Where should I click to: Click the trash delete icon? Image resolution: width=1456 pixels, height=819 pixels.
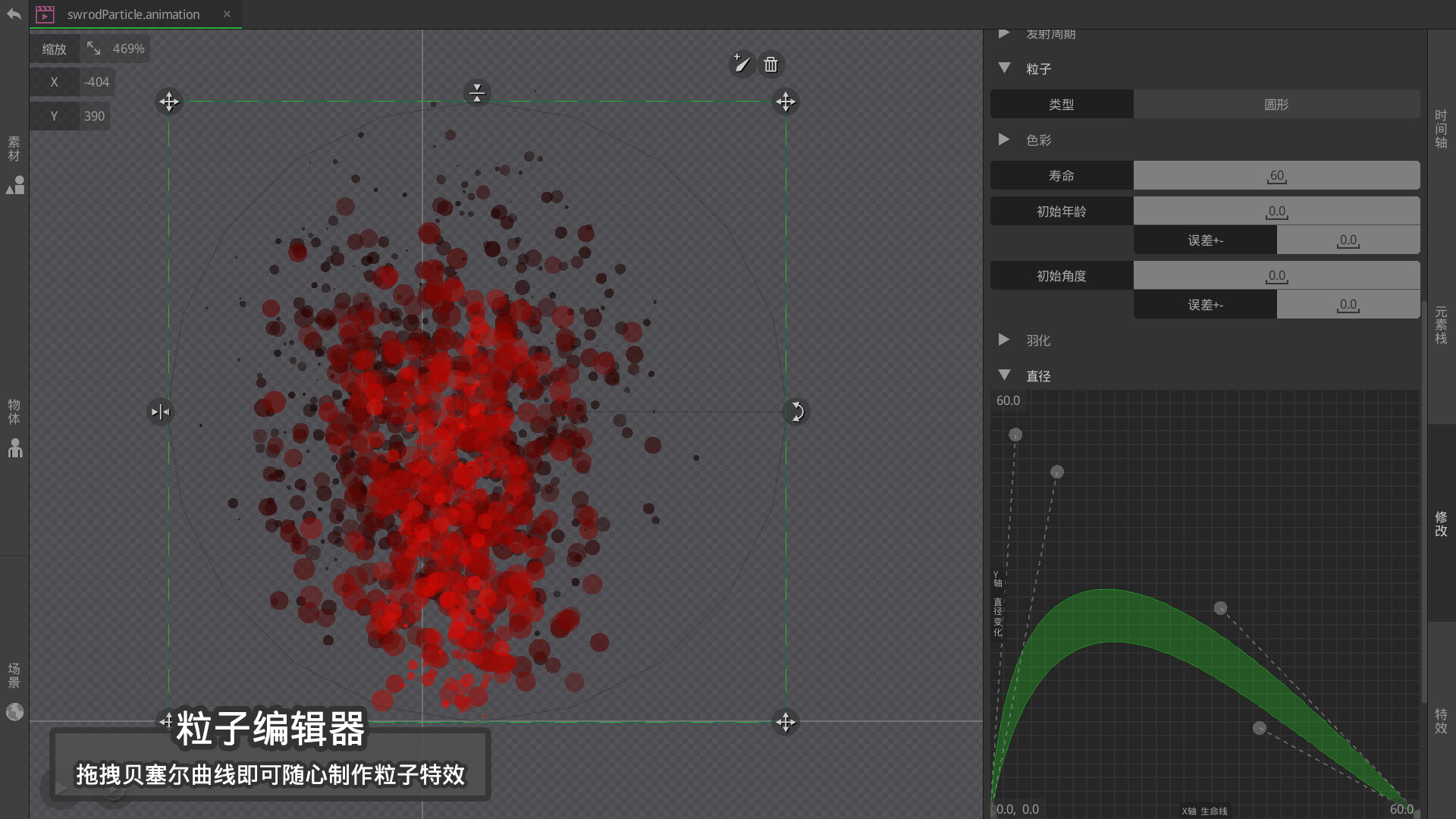click(x=770, y=64)
